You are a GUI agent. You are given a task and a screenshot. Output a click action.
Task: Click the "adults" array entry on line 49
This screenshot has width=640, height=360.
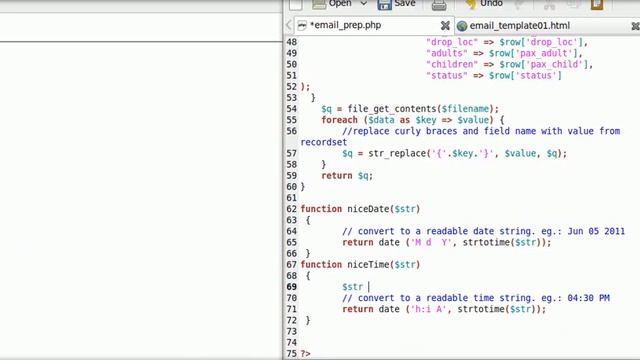point(504,53)
